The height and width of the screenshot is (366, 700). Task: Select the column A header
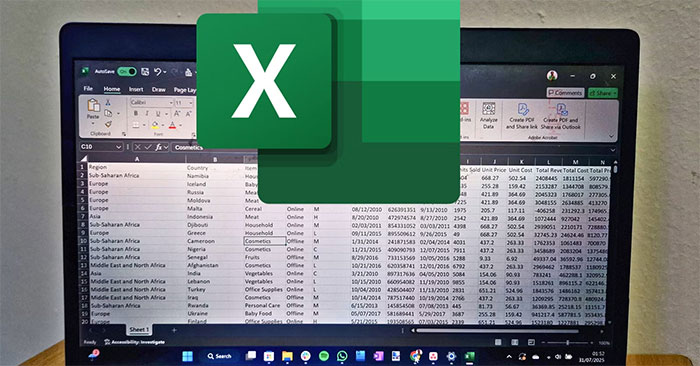point(137,158)
